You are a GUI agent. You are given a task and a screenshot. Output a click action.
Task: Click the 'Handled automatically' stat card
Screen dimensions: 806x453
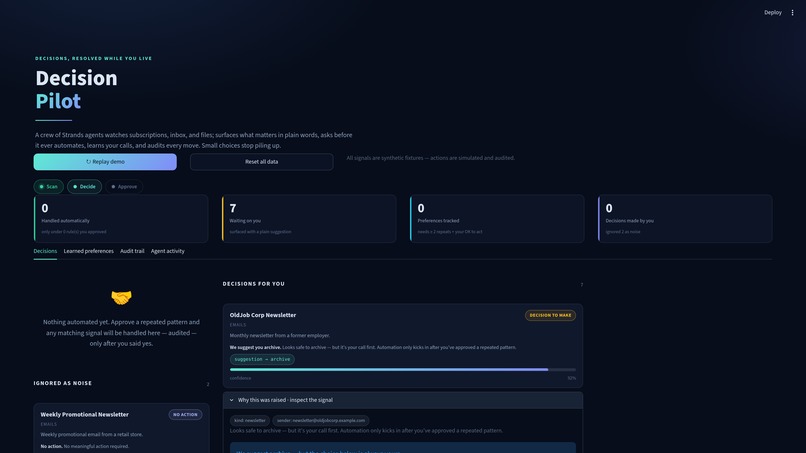point(121,219)
